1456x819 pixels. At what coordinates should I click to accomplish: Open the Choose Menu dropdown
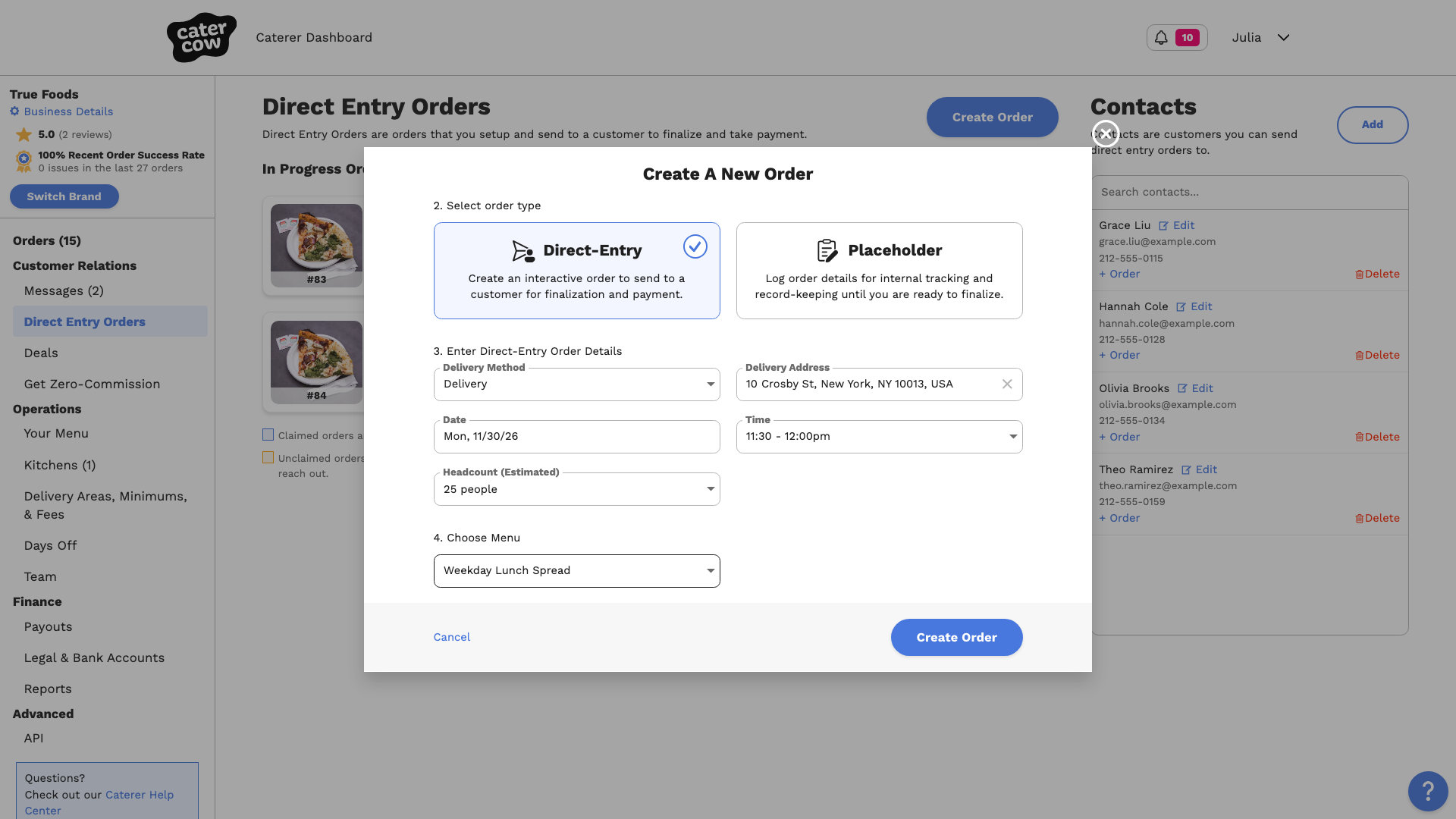[576, 571]
